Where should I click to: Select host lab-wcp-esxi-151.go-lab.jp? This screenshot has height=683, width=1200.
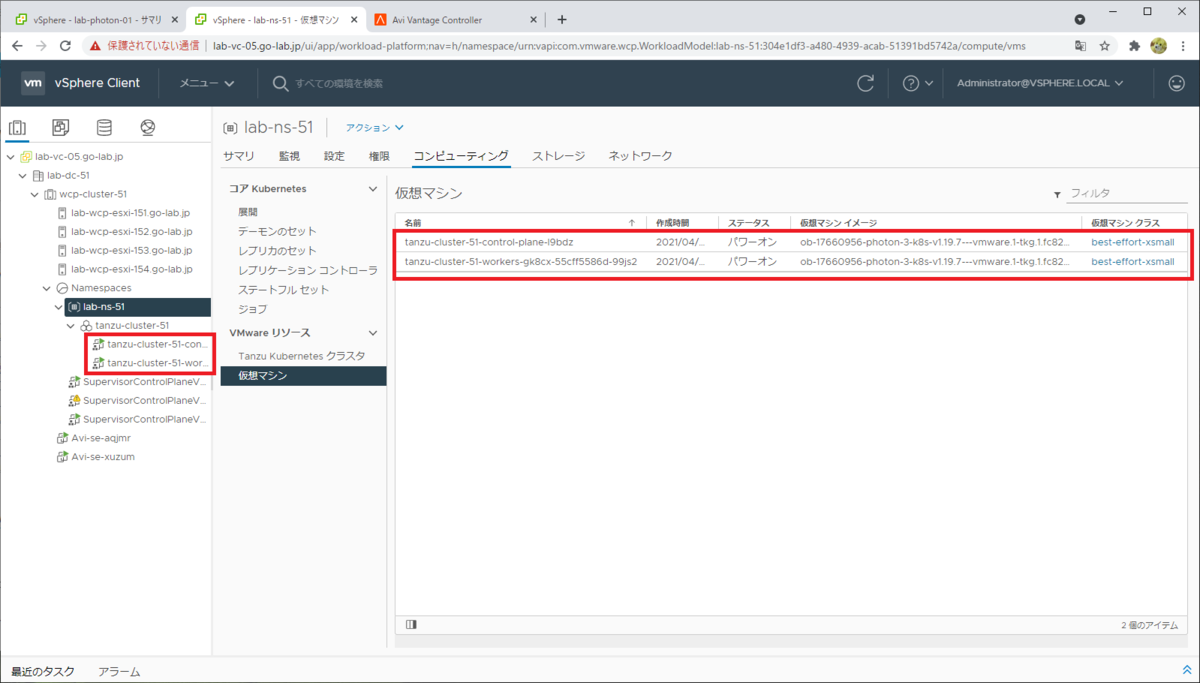pos(130,213)
